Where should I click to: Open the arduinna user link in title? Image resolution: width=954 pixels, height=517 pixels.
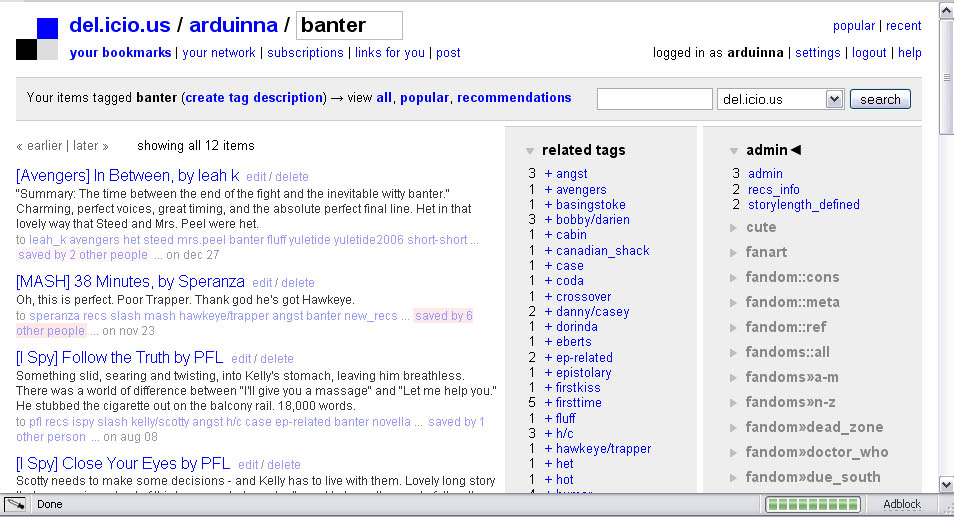pyautogui.click(x=234, y=25)
